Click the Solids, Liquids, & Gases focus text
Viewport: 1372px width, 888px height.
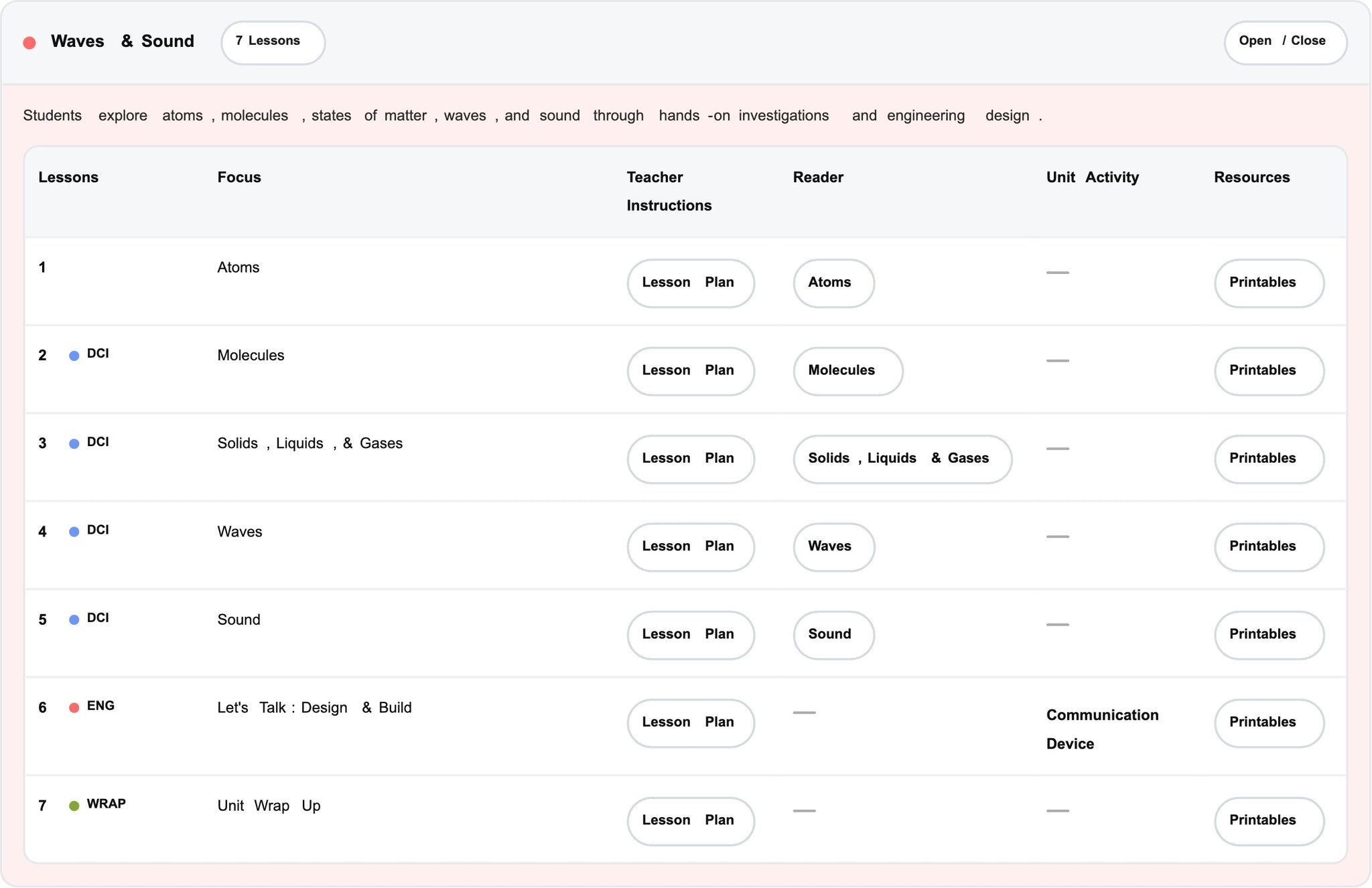coord(310,443)
